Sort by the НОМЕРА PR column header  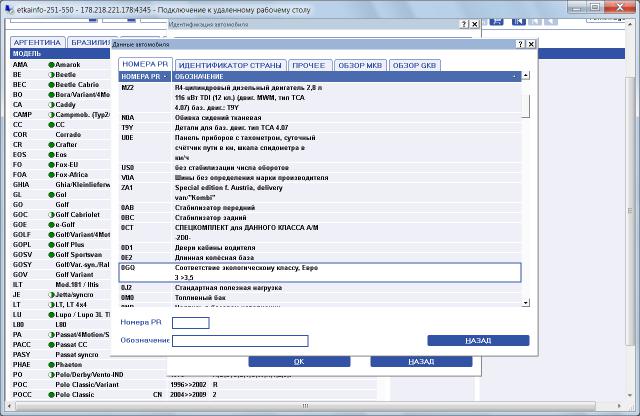pos(145,76)
